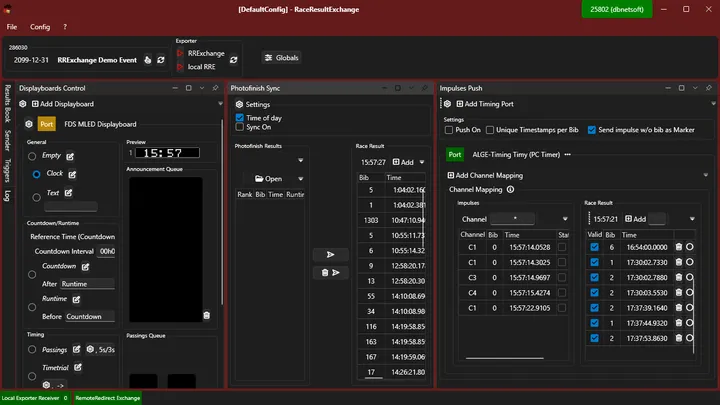Click Add Timing Port
720x405 pixels.
click(x=485, y=104)
